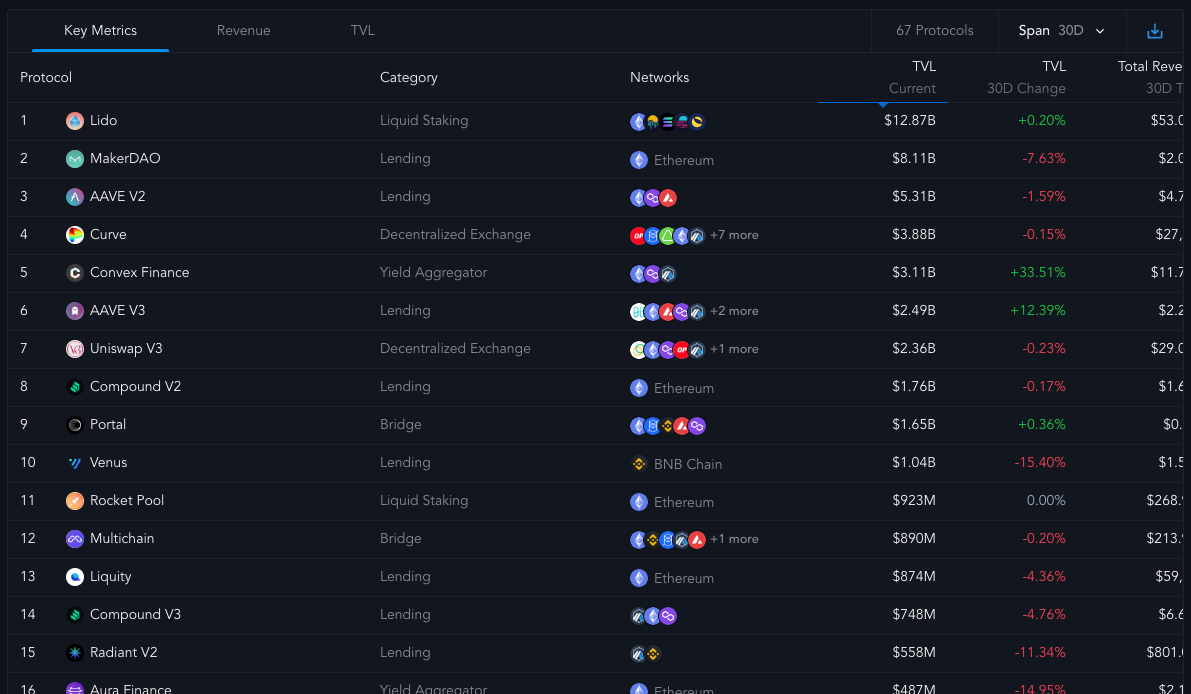The image size is (1191, 694).
Task: Expand '+2 more' networks for AAVE V3
Action: [734, 311]
